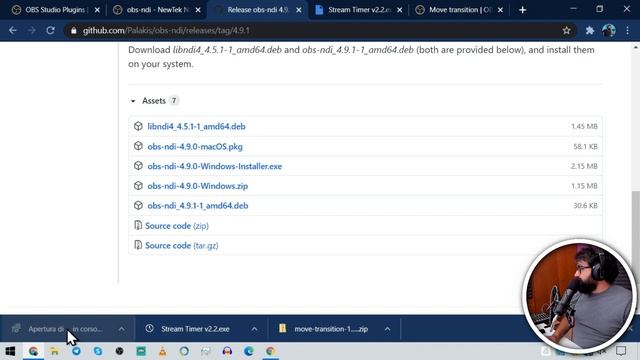Go forward to the next page
This screenshot has width=640, height=360.
tap(31, 30)
